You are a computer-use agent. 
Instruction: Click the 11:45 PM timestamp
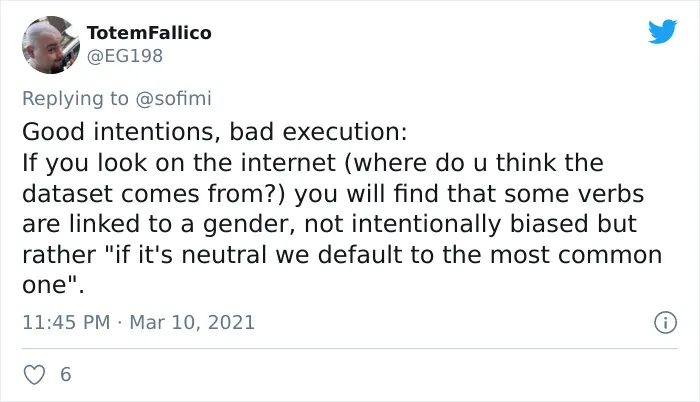point(66,322)
